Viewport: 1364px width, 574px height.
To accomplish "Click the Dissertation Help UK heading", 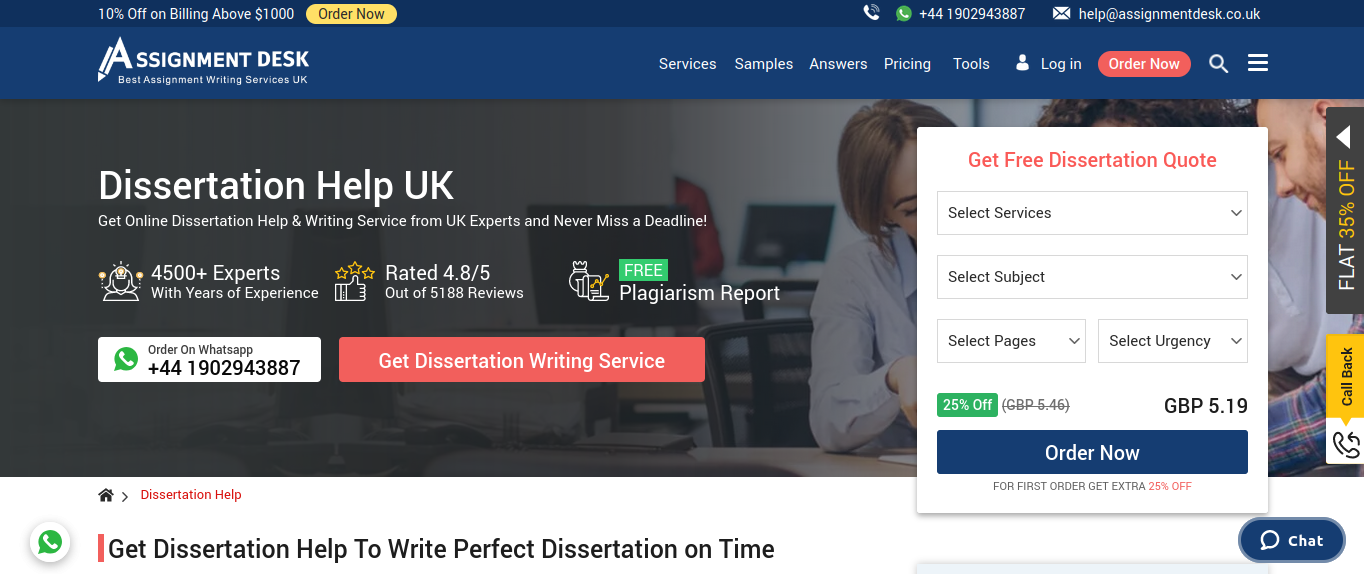I will coord(276,186).
